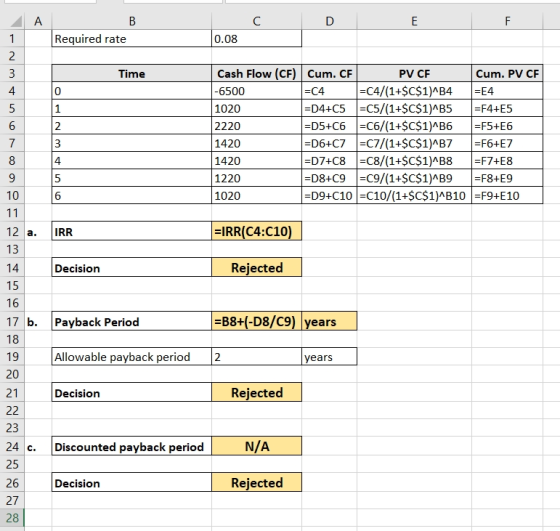Click the highlighted 'years' cell in row 17
Screen dimensions: 560x531
pos(329,321)
